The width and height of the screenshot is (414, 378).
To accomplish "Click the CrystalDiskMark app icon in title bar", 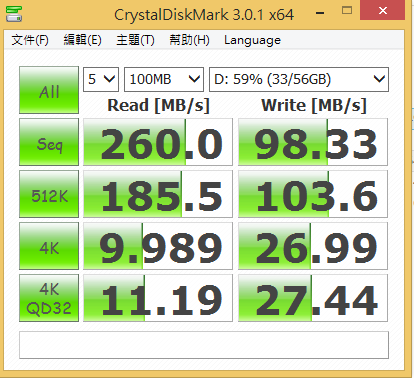I will click(14, 14).
